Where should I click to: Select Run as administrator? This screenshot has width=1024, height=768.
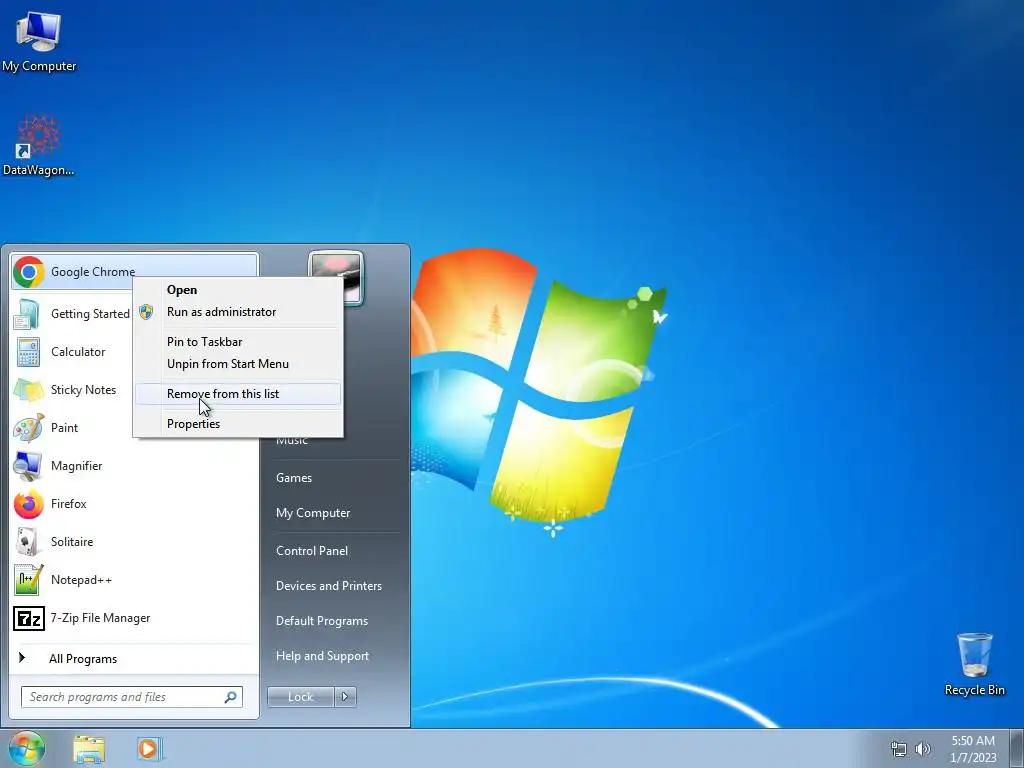[238, 312]
